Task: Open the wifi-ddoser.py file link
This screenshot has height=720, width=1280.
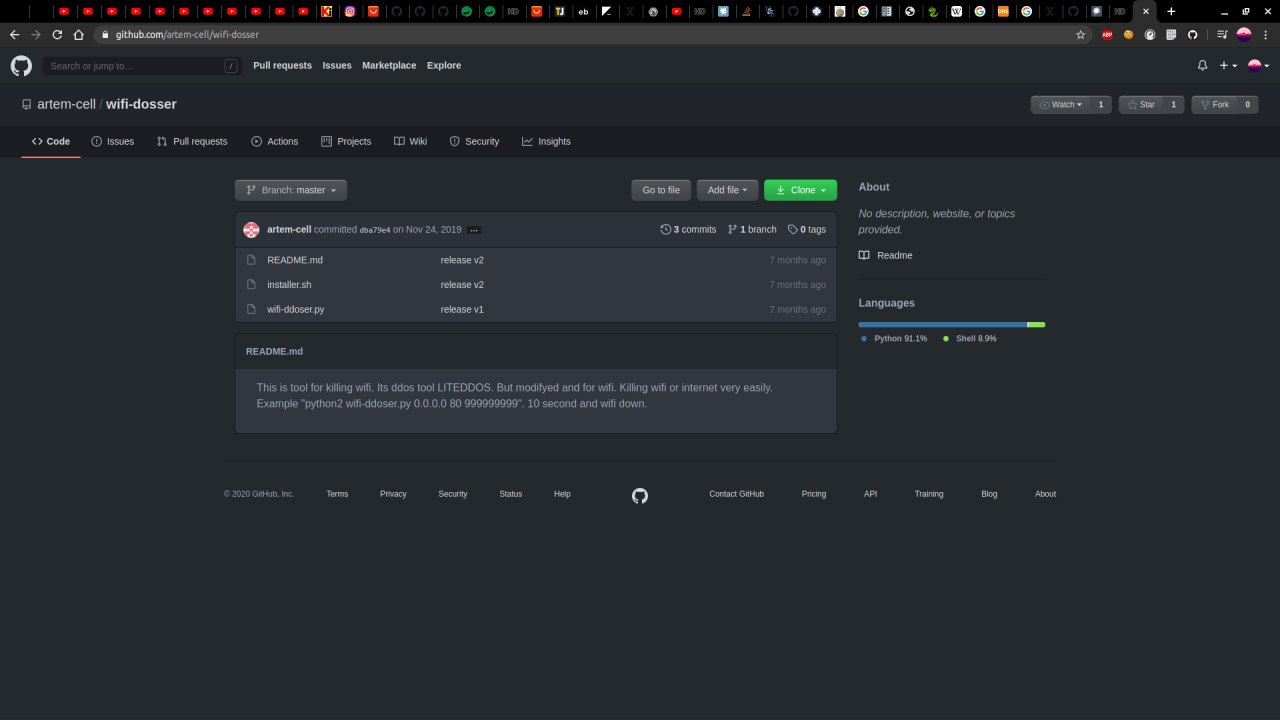Action: [296, 310]
